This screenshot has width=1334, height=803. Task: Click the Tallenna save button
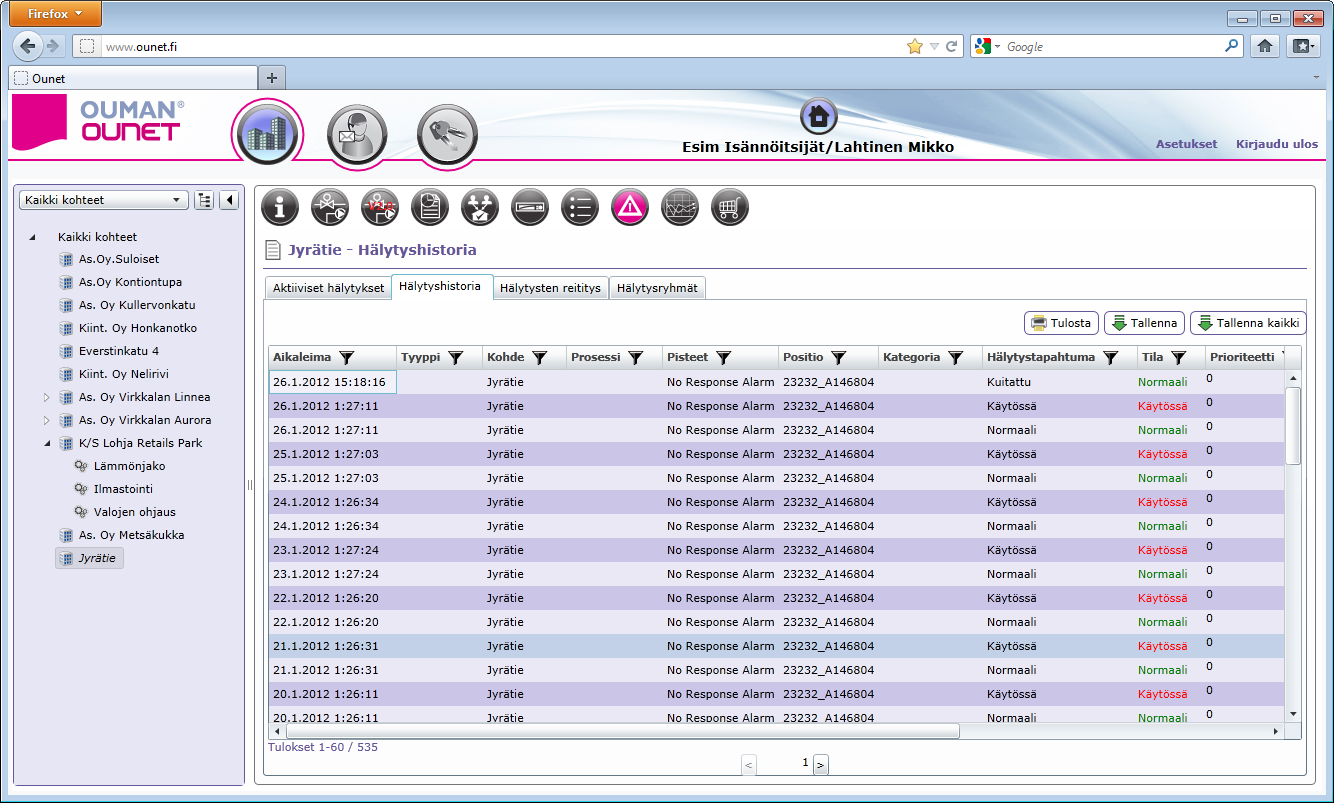1144,323
